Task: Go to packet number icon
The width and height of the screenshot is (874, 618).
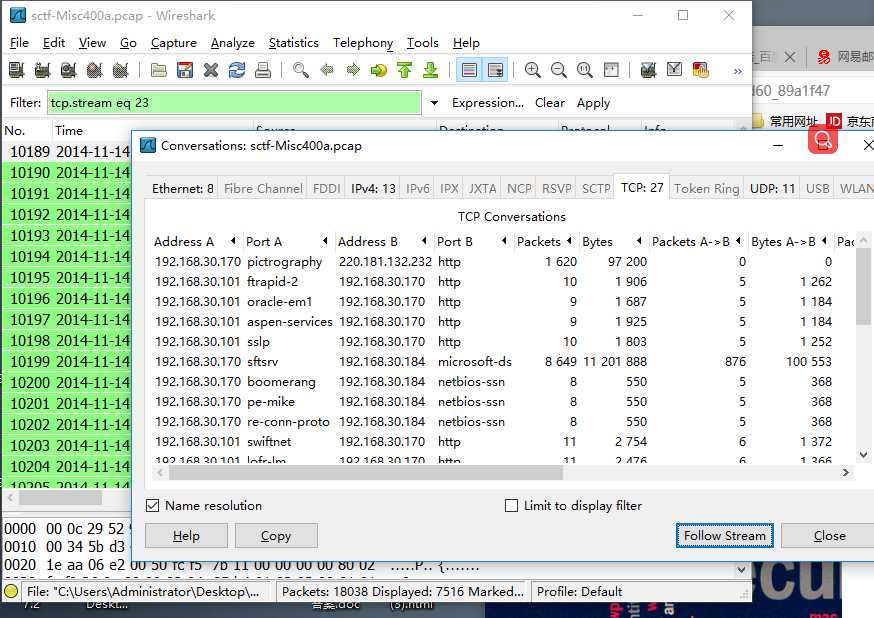Action: pos(379,70)
